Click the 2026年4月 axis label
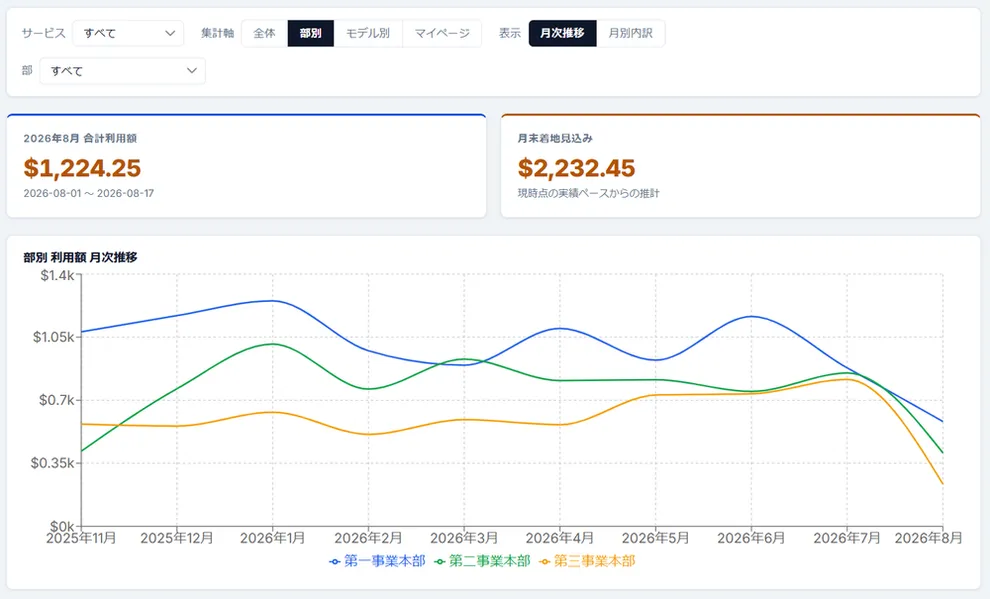 [559, 538]
